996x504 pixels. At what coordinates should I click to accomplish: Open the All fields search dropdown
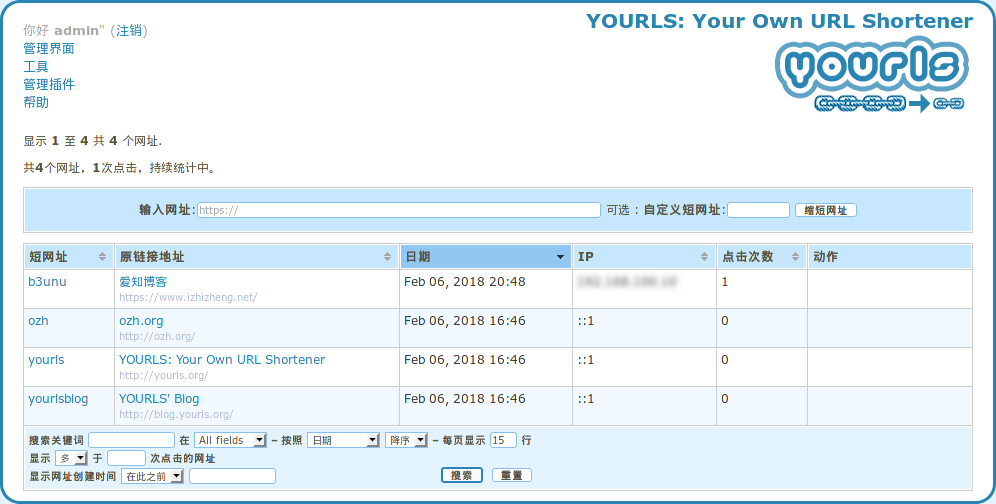pos(230,440)
